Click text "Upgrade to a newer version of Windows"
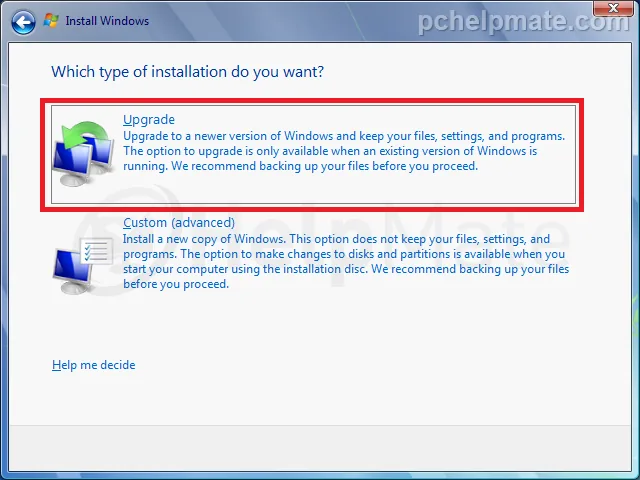640x480 pixels. point(229,136)
